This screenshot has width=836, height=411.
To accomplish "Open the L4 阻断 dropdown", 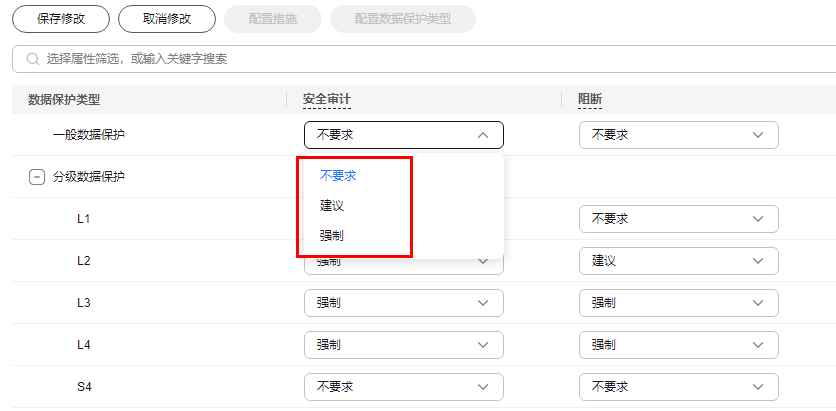I will pyautogui.click(x=678, y=344).
